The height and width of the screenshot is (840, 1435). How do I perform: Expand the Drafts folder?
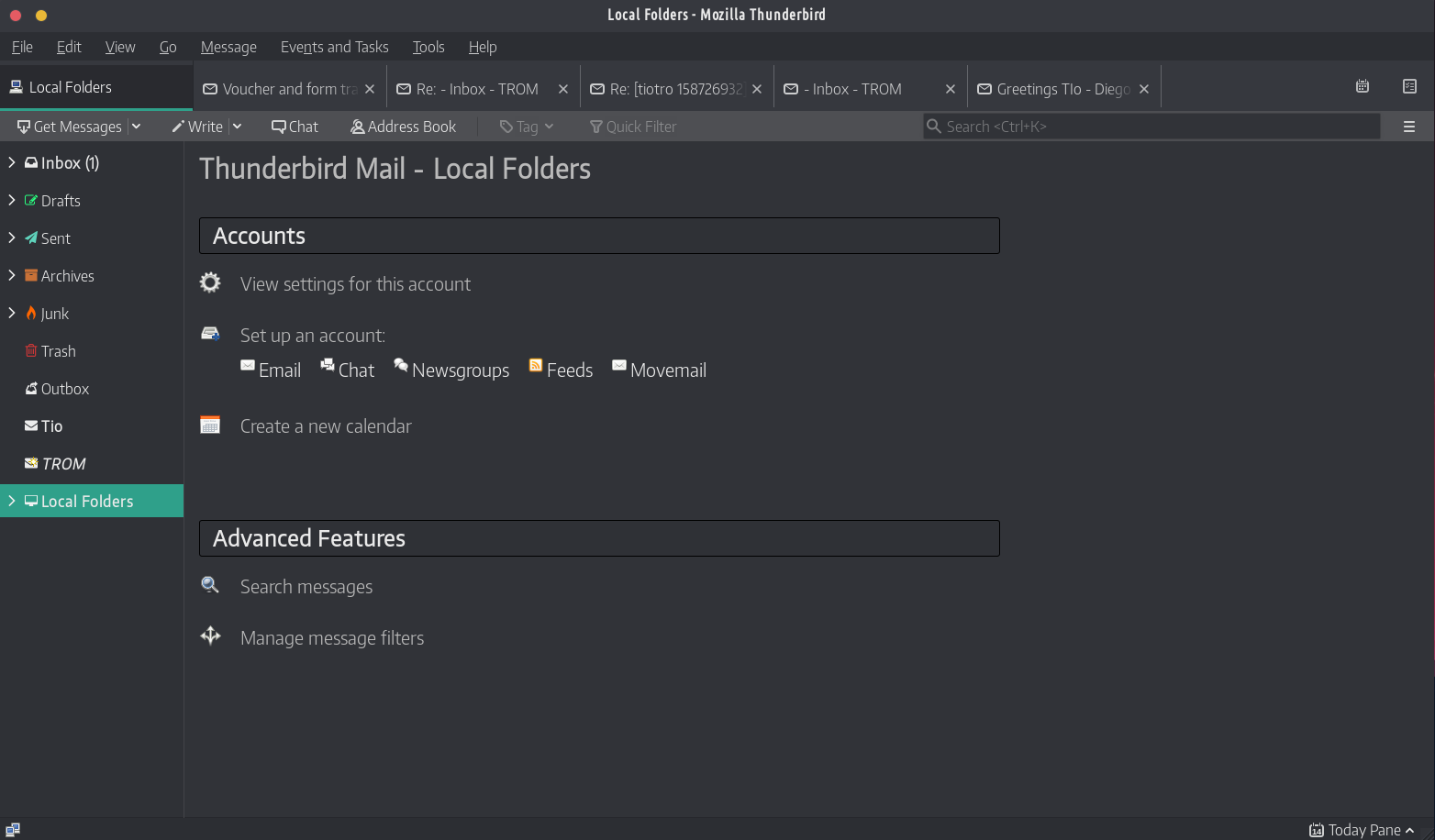point(12,200)
